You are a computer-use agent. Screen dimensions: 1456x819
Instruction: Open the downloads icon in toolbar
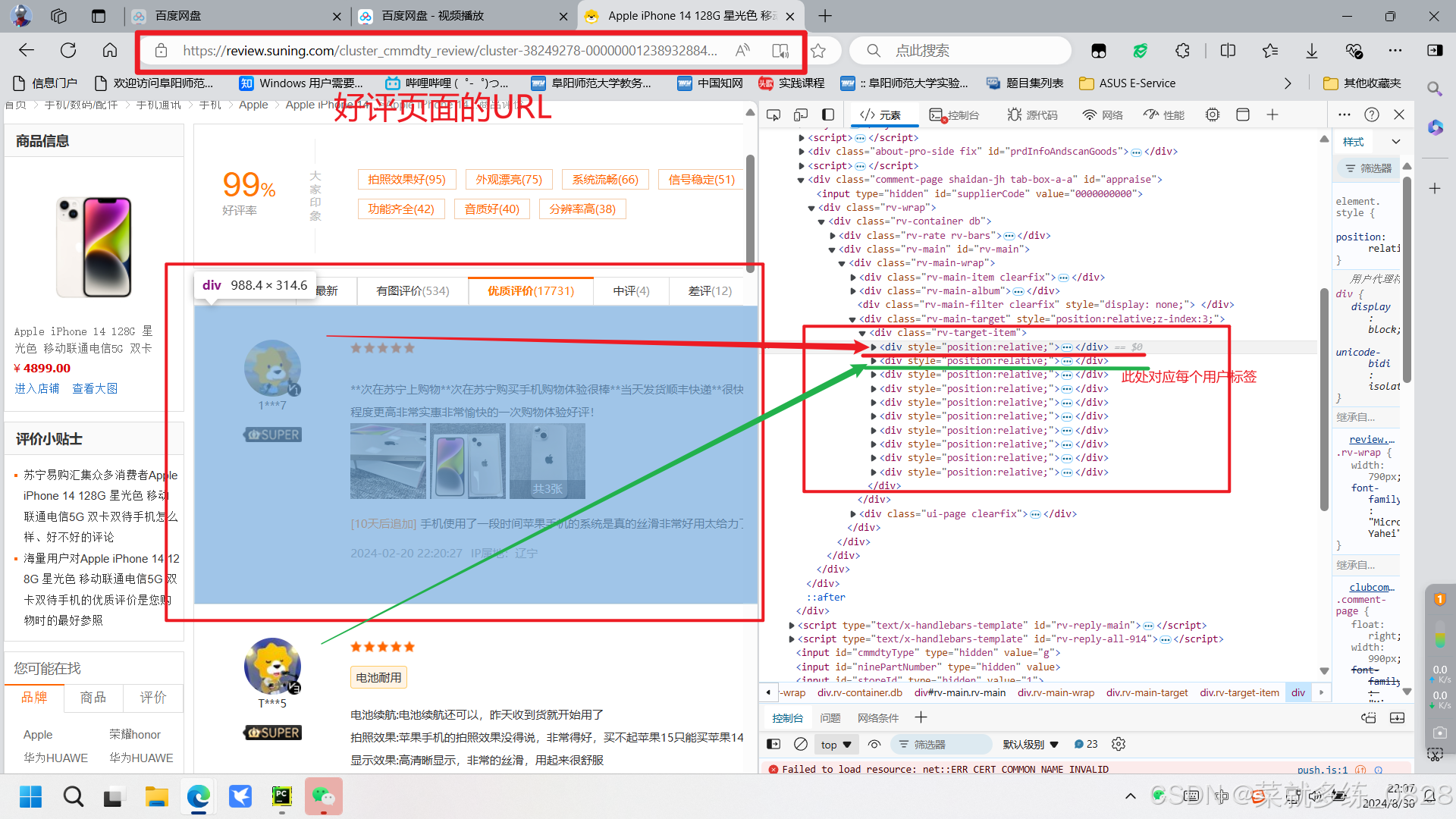pos(1312,51)
